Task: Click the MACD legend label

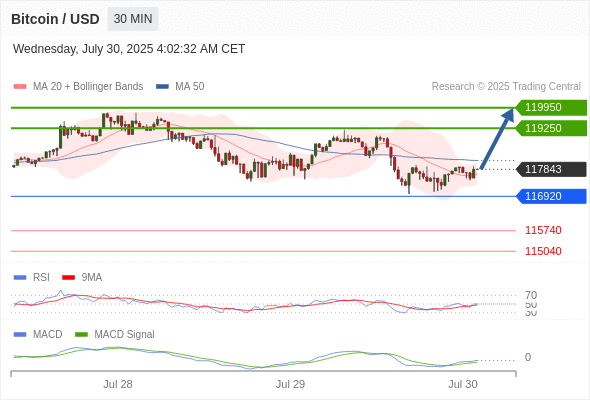Action: [x=48, y=335]
